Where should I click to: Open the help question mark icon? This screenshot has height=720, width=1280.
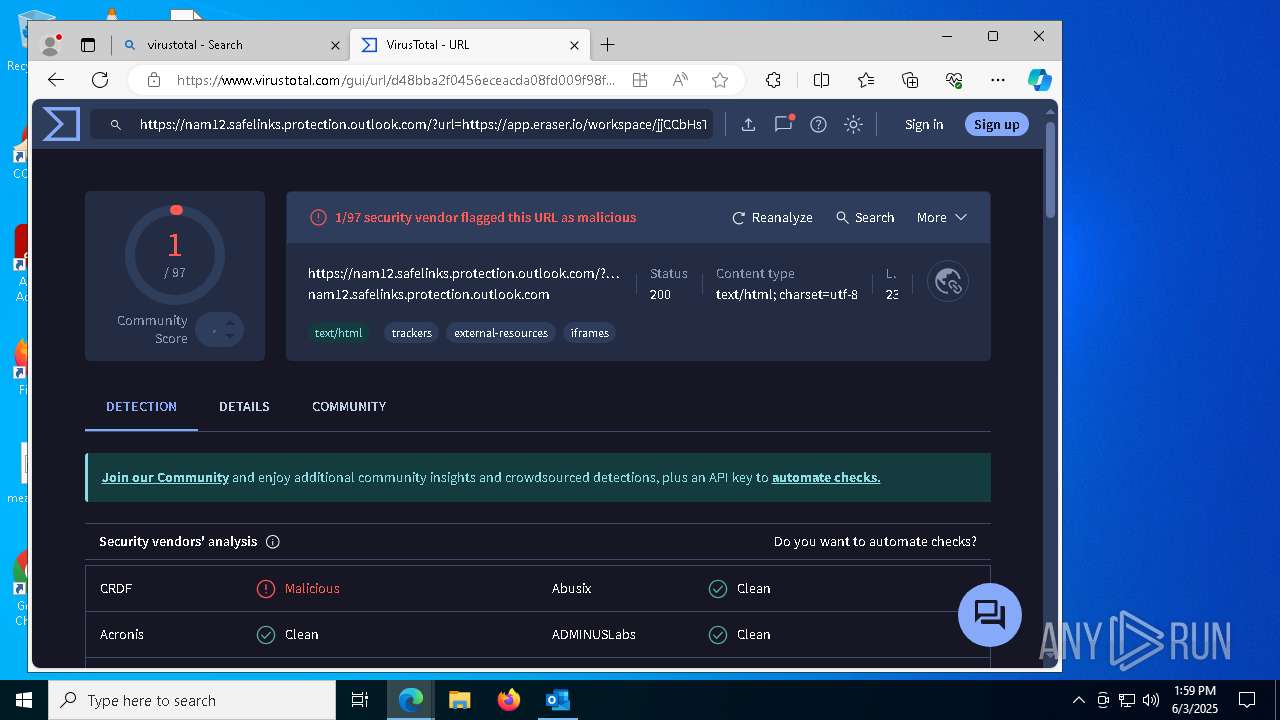(x=818, y=124)
